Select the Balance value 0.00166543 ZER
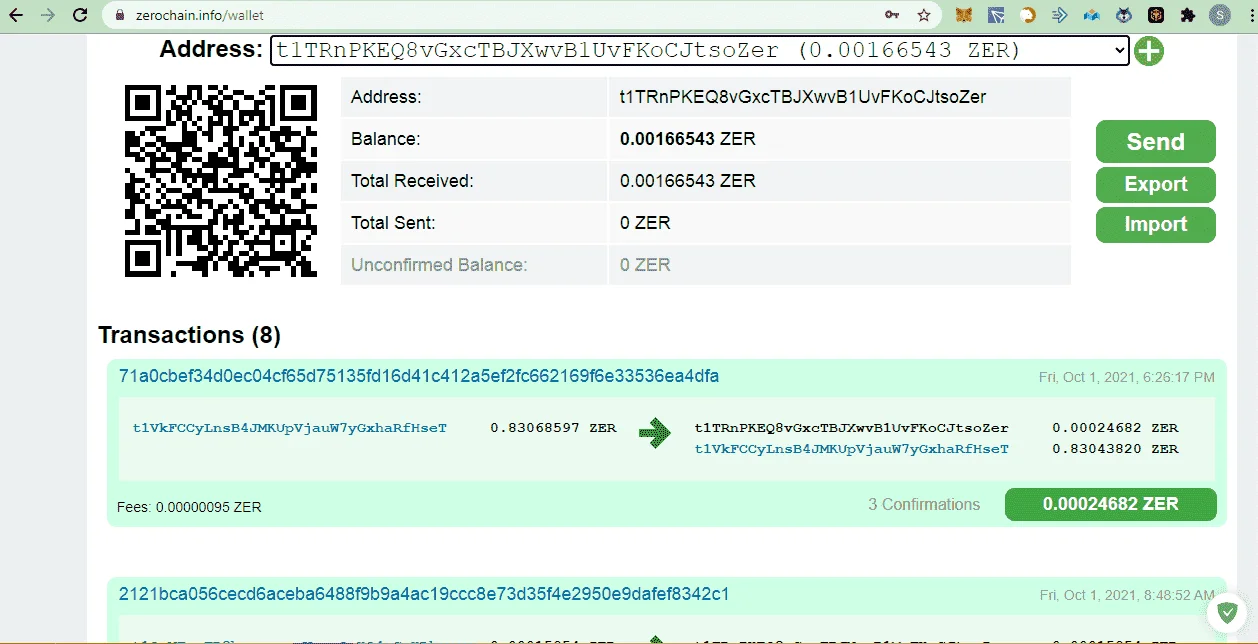This screenshot has width=1258, height=644. tap(687, 139)
